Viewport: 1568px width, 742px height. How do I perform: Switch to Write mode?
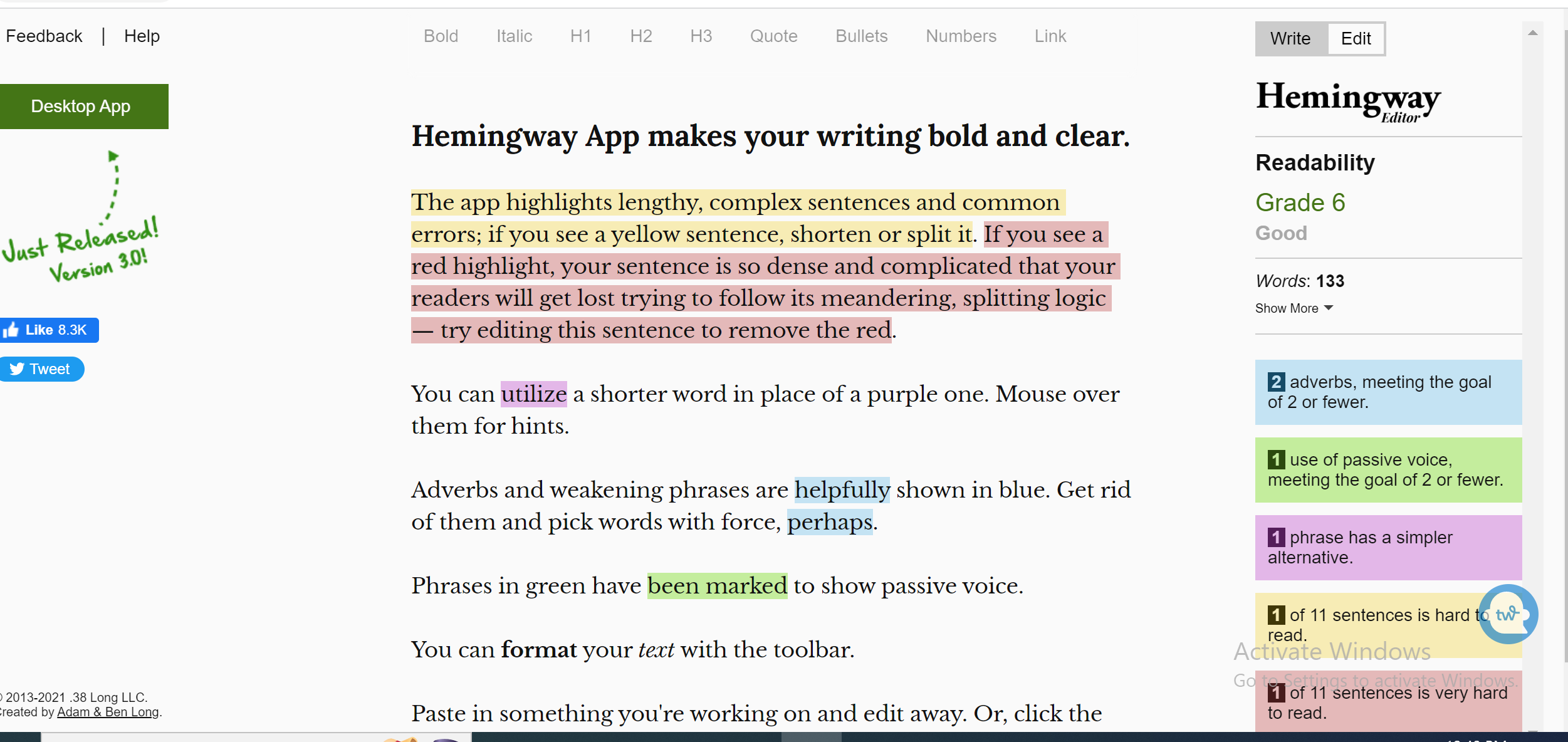[x=1290, y=39]
